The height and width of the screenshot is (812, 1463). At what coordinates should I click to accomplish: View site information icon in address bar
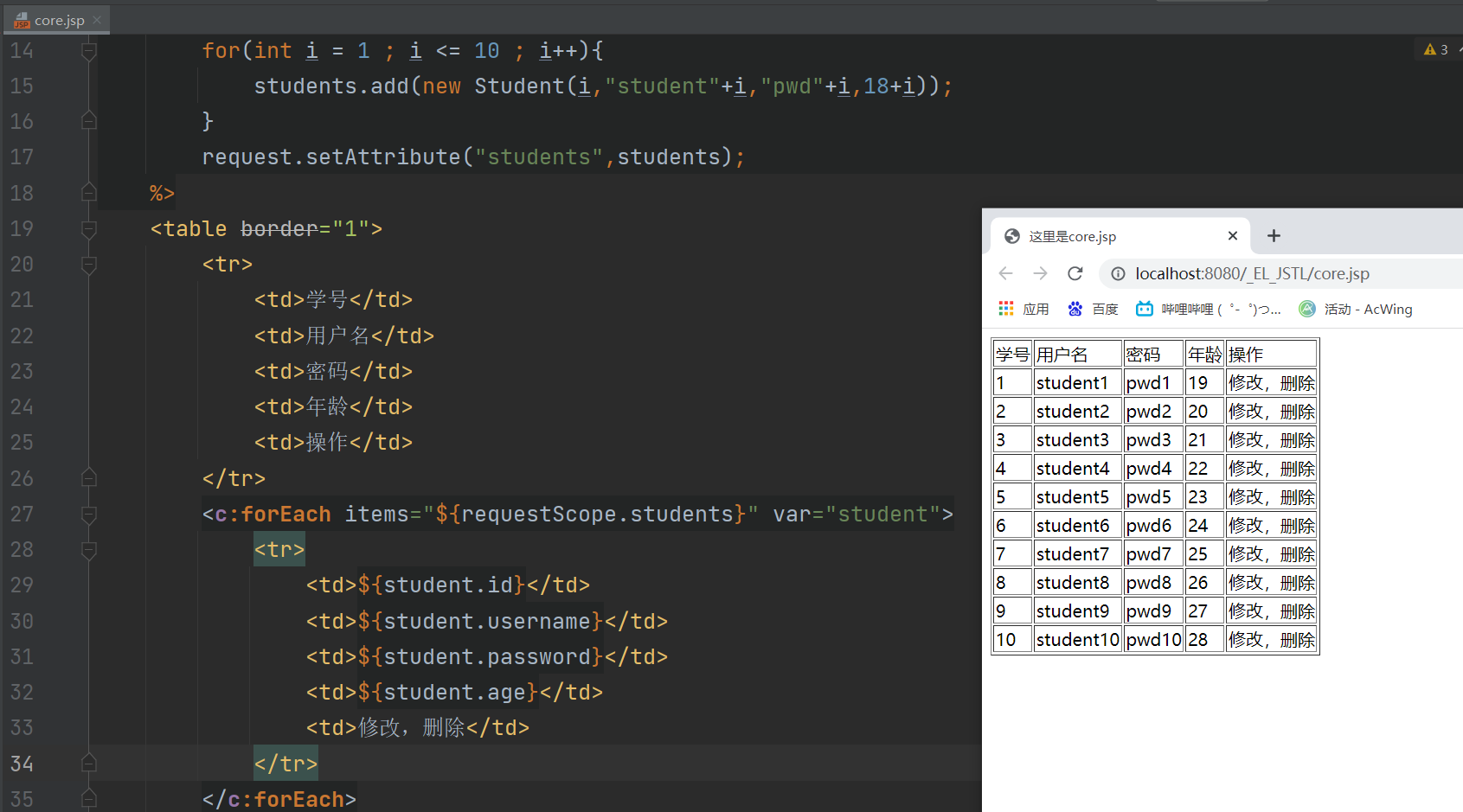[x=1118, y=273]
